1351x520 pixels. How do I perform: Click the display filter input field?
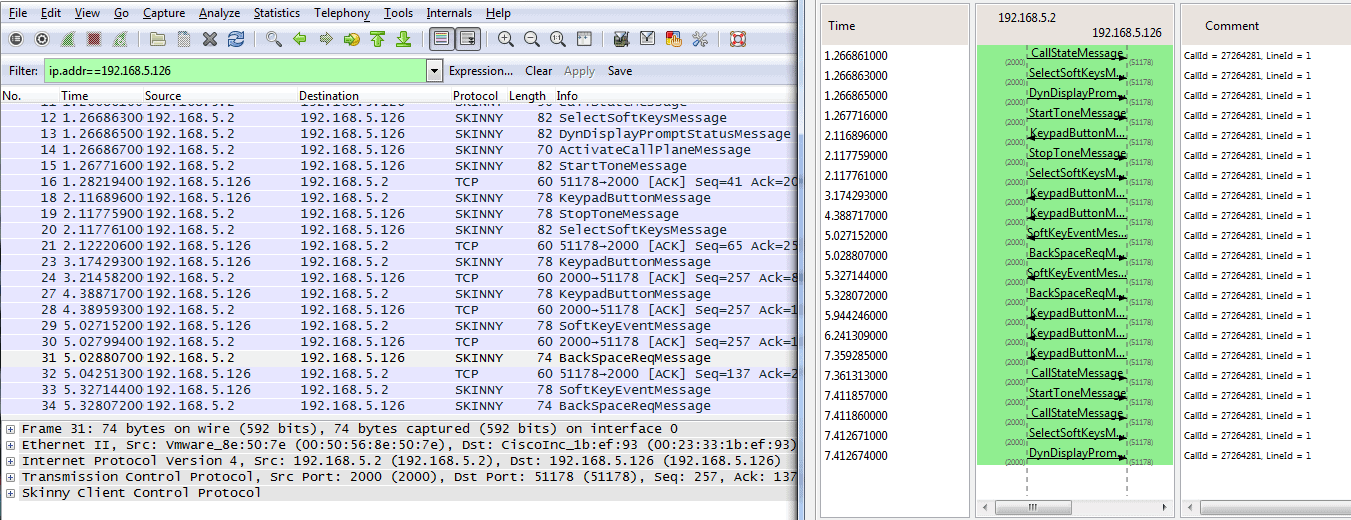(x=235, y=71)
